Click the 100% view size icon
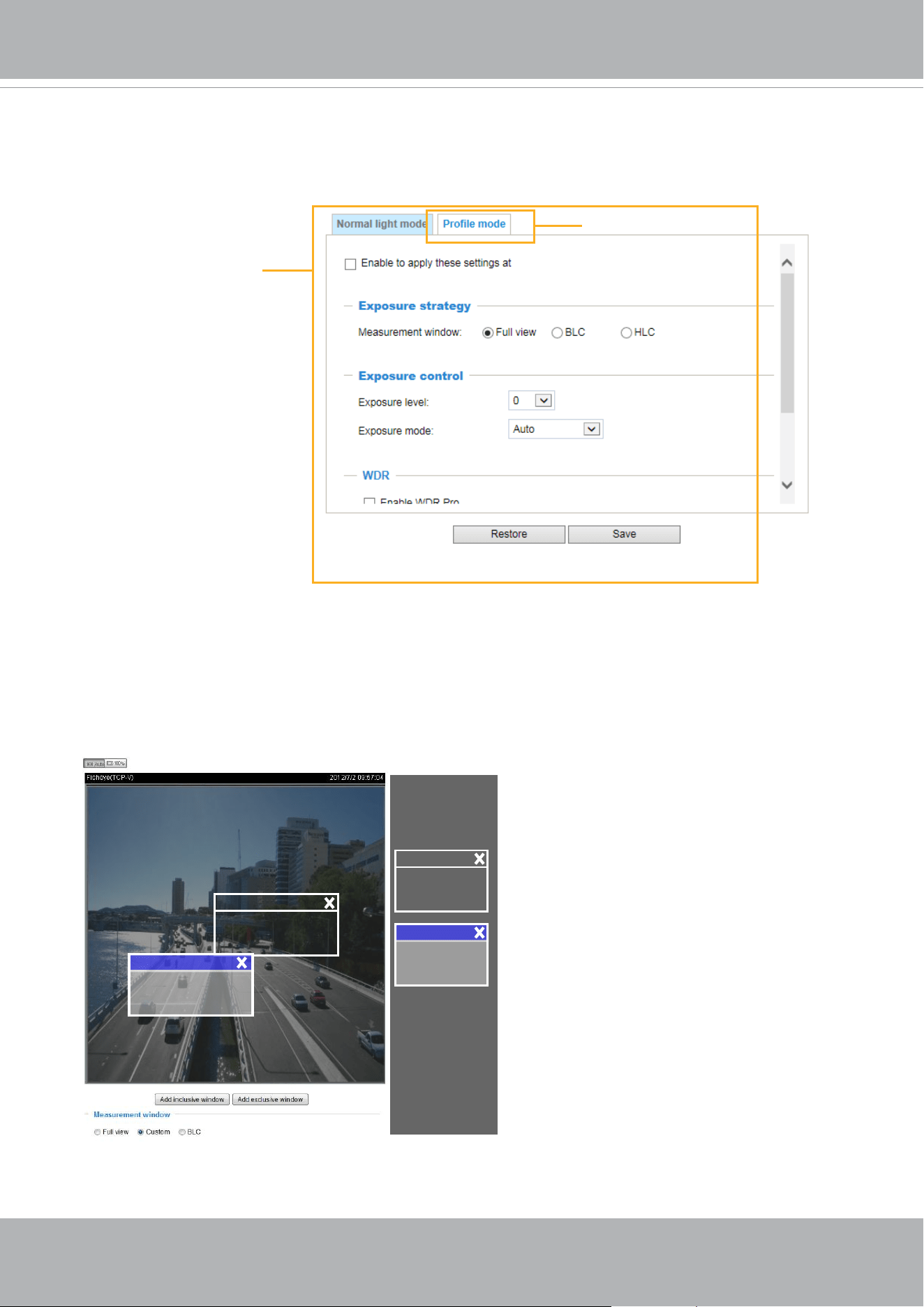This screenshot has width=924, height=1307. pyautogui.click(x=116, y=763)
